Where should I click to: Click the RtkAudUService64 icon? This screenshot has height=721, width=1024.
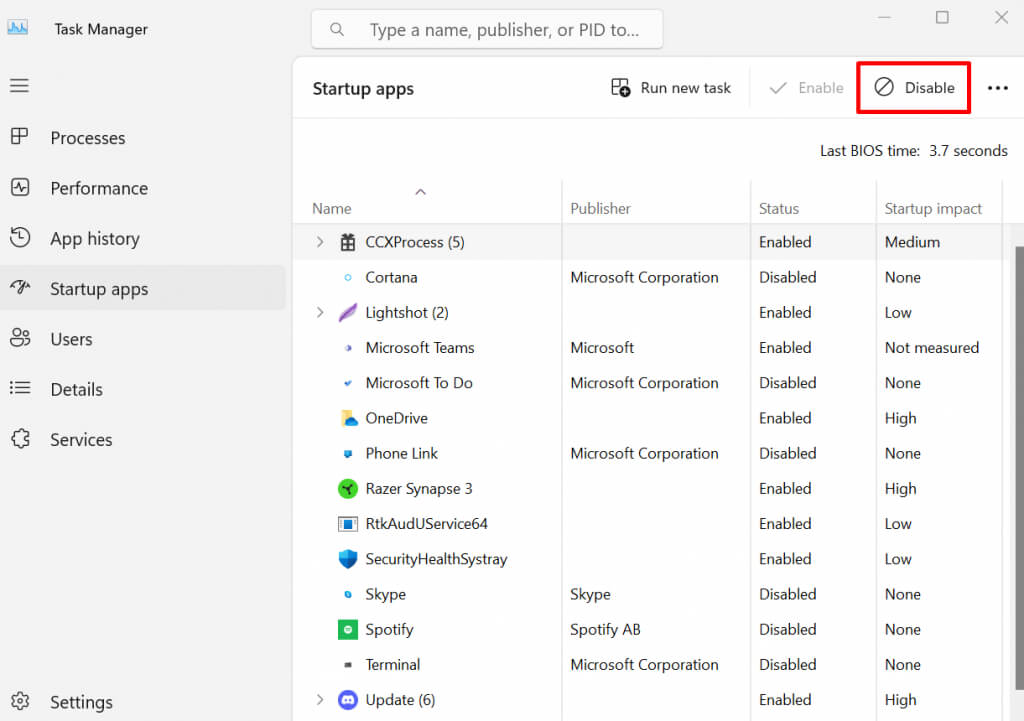tap(347, 524)
